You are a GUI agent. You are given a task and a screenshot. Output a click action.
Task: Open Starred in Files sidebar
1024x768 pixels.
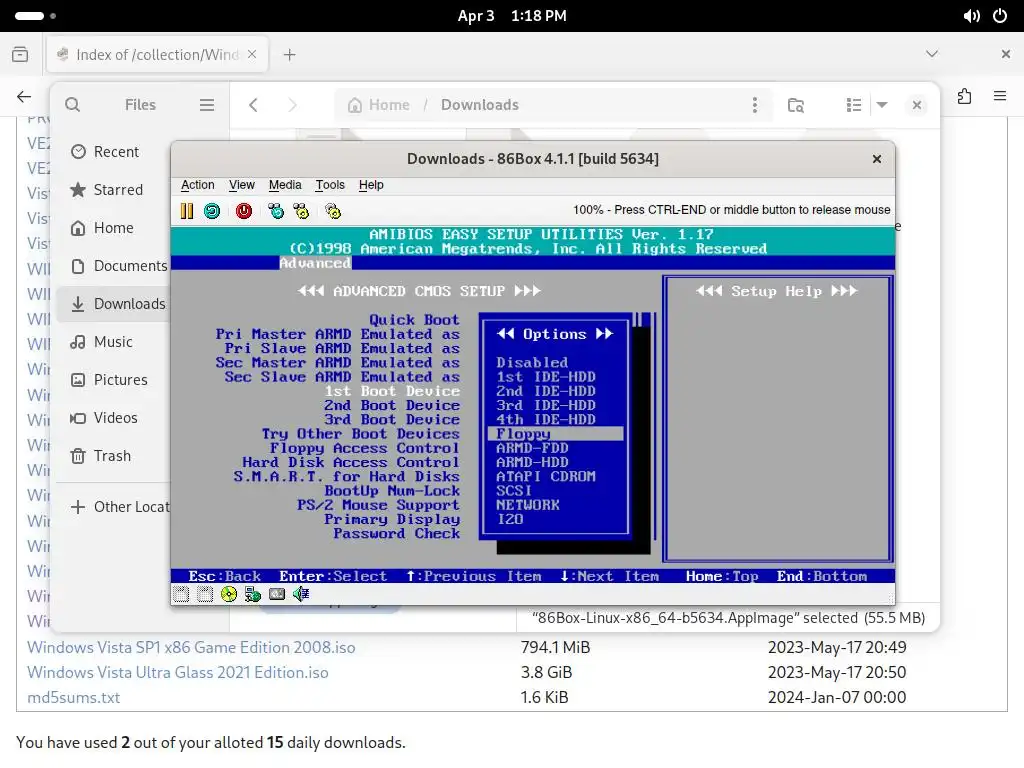point(113,189)
